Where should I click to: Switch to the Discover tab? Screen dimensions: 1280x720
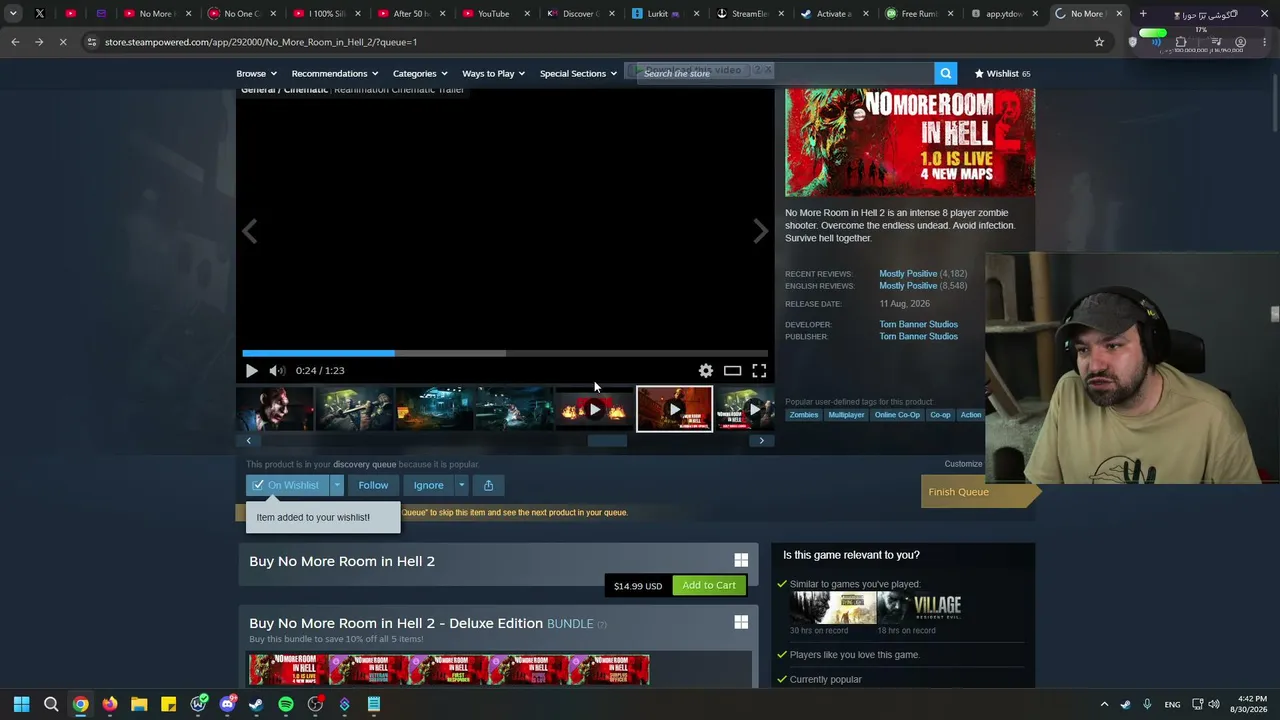click(579, 14)
